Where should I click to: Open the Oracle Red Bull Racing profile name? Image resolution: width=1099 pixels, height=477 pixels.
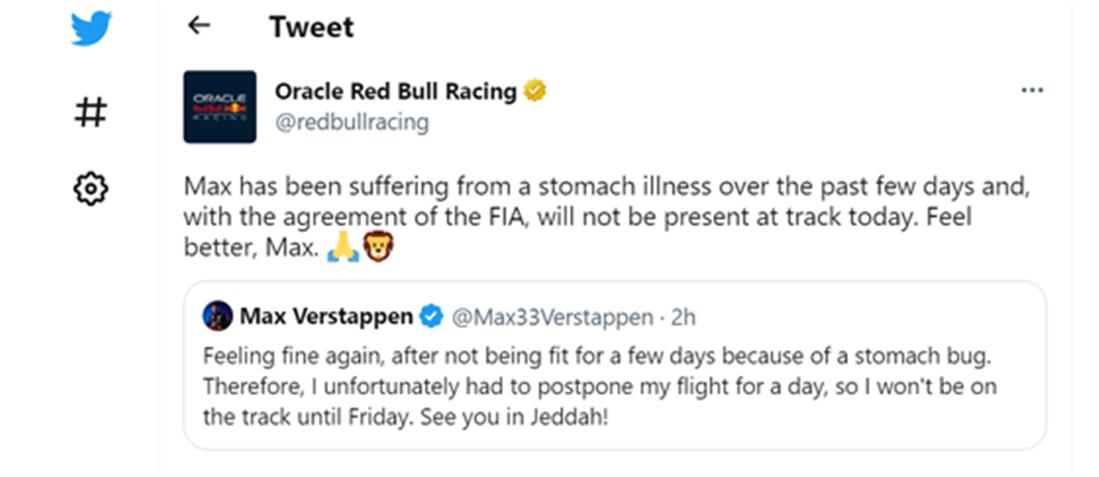tap(395, 92)
